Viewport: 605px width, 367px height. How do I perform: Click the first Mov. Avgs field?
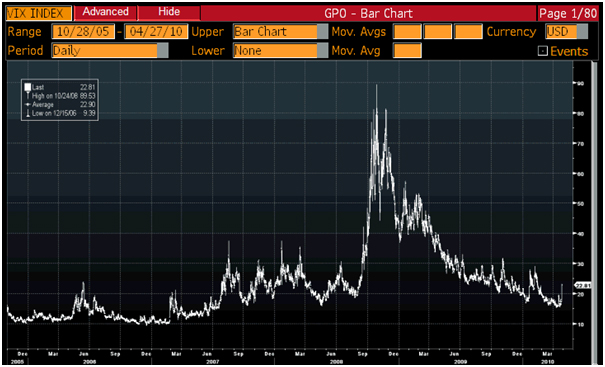tap(407, 32)
